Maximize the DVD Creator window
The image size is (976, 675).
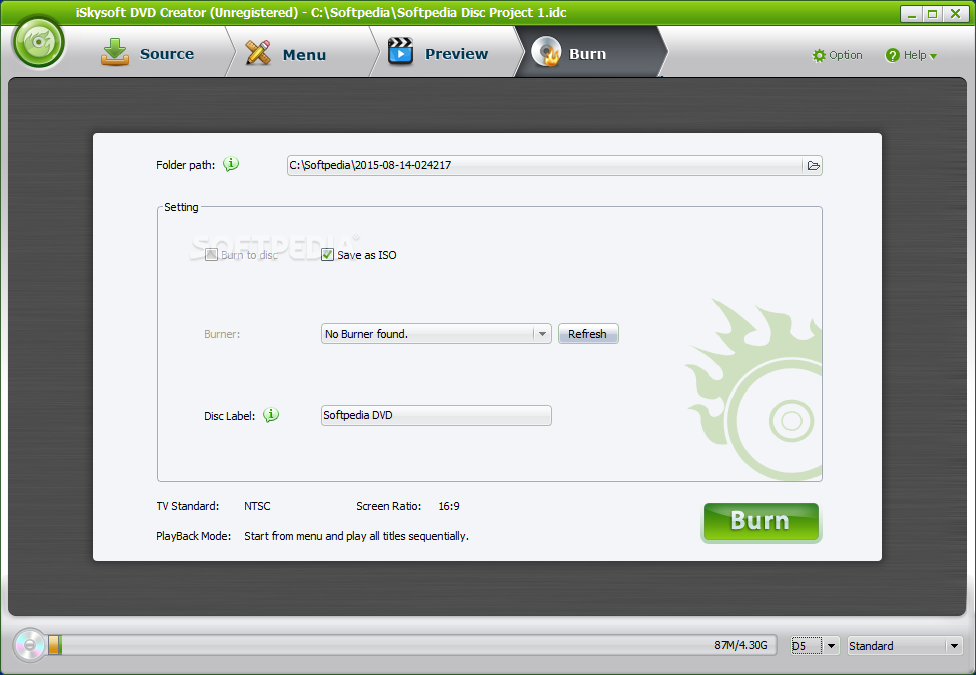click(932, 14)
